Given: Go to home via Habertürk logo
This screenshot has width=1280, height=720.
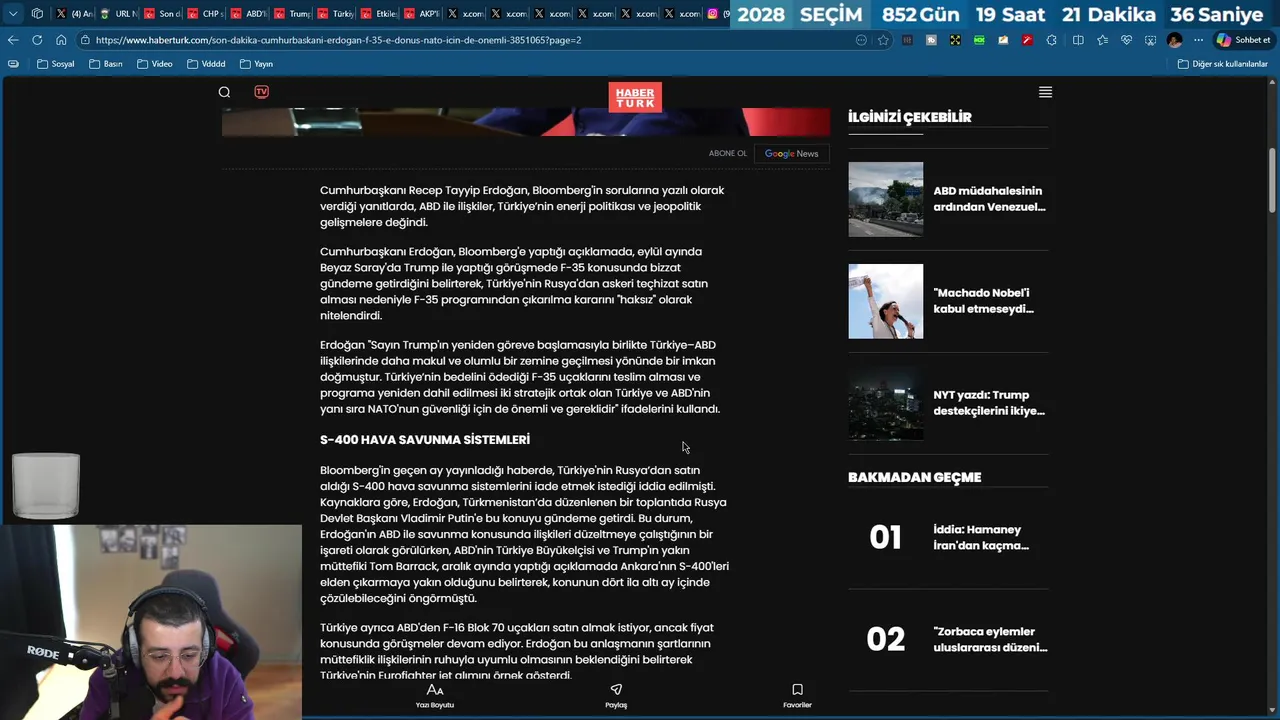Looking at the screenshot, I should click(635, 97).
